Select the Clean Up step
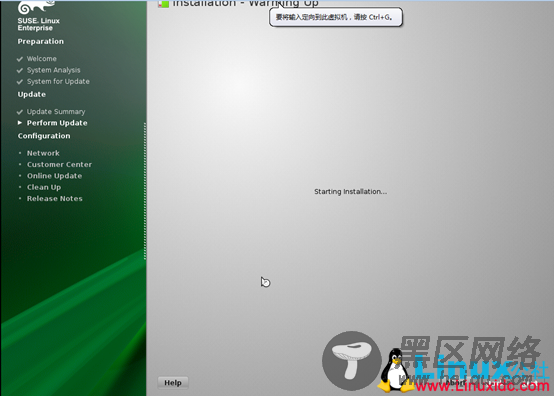554x396 pixels. point(44,187)
